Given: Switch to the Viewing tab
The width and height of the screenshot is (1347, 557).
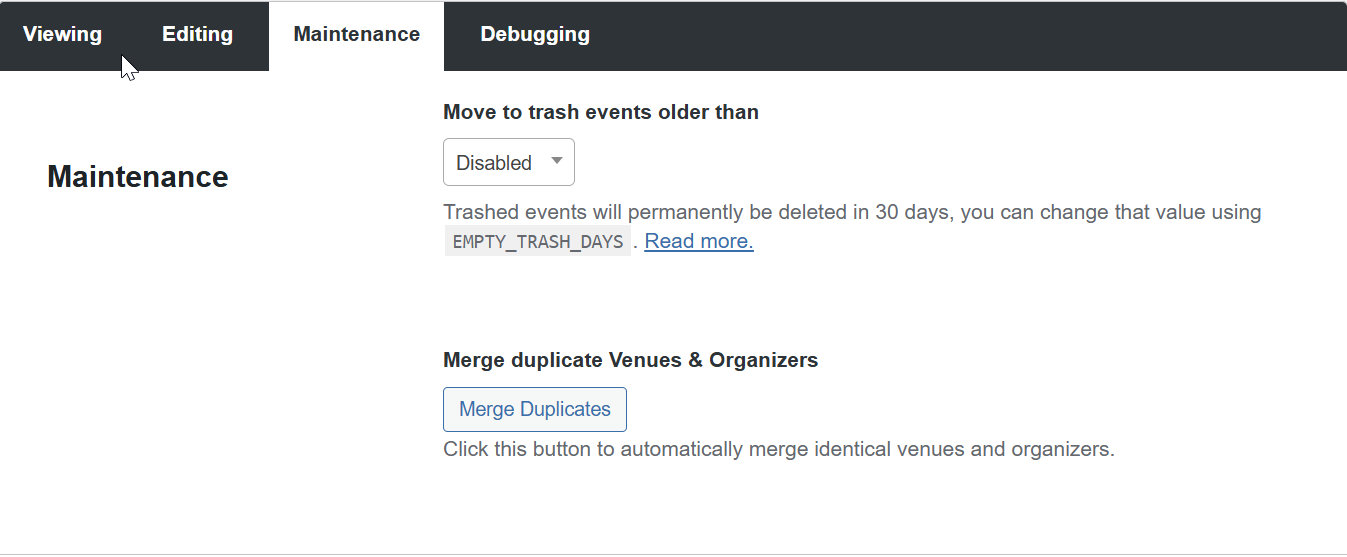Looking at the screenshot, I should (62, 34).
